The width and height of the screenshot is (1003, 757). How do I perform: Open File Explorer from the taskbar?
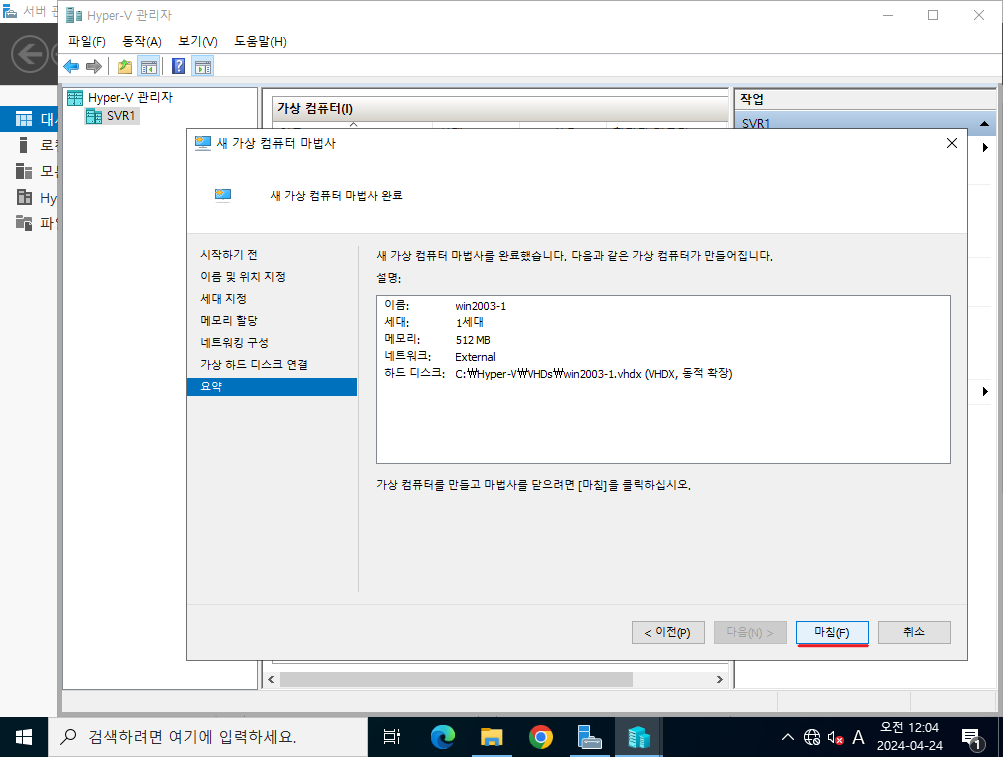click(x=491, y=737)
